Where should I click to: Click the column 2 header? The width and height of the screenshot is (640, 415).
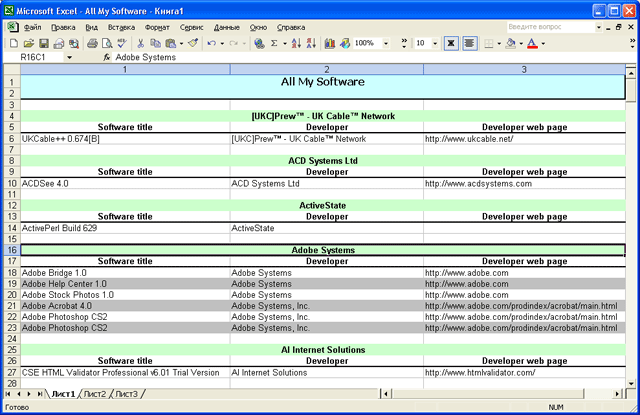(x=326, y=70)
